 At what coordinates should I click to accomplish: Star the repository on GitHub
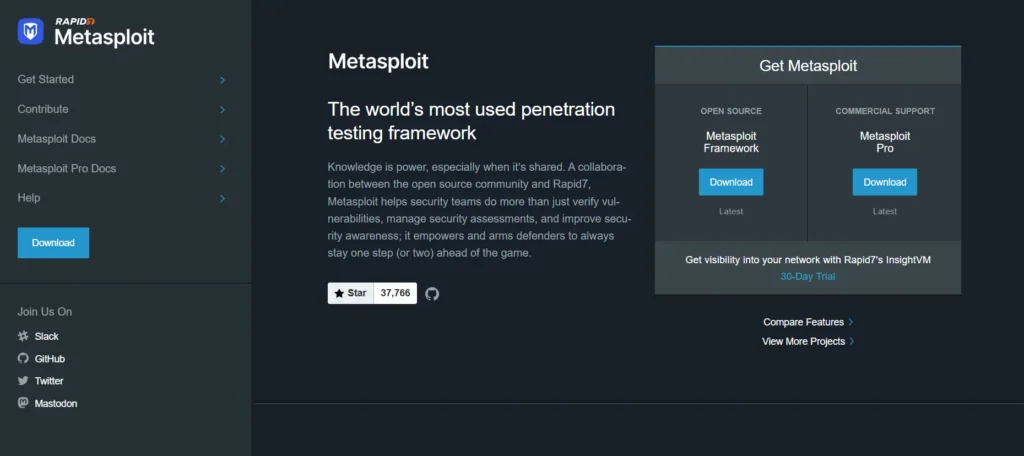coord(351,293)
